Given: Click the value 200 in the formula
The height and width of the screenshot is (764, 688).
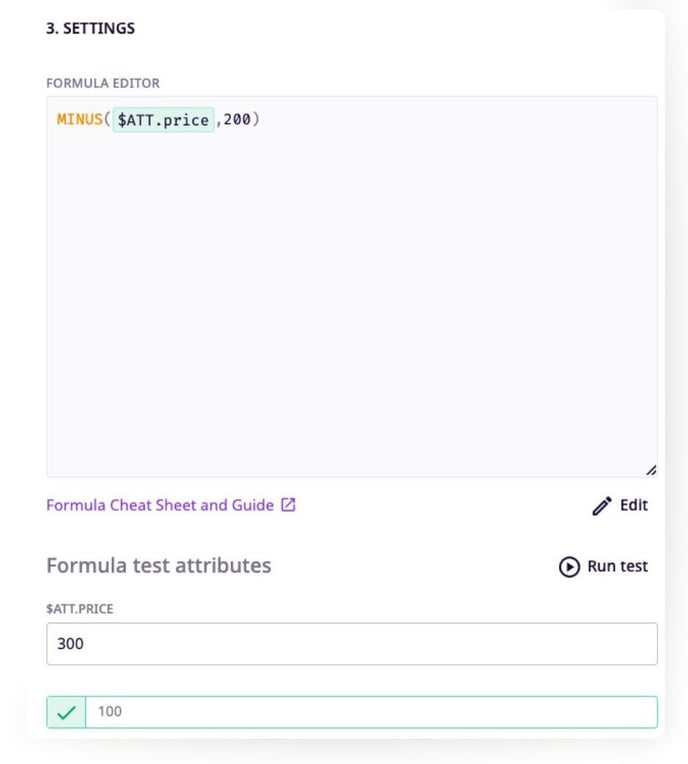Looking at the screenshot, I should pyautogui.click(x=237, y=120).
